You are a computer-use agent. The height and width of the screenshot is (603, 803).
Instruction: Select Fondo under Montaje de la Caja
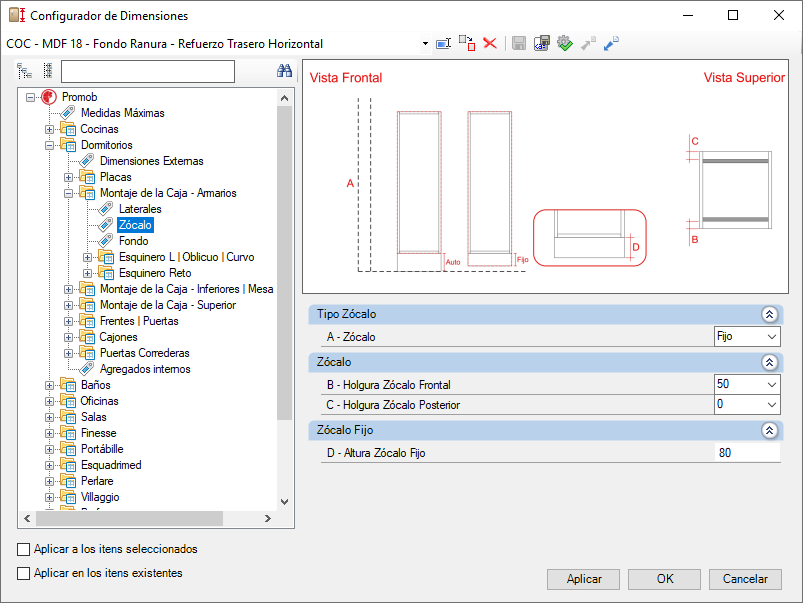(x=134, y=241)
